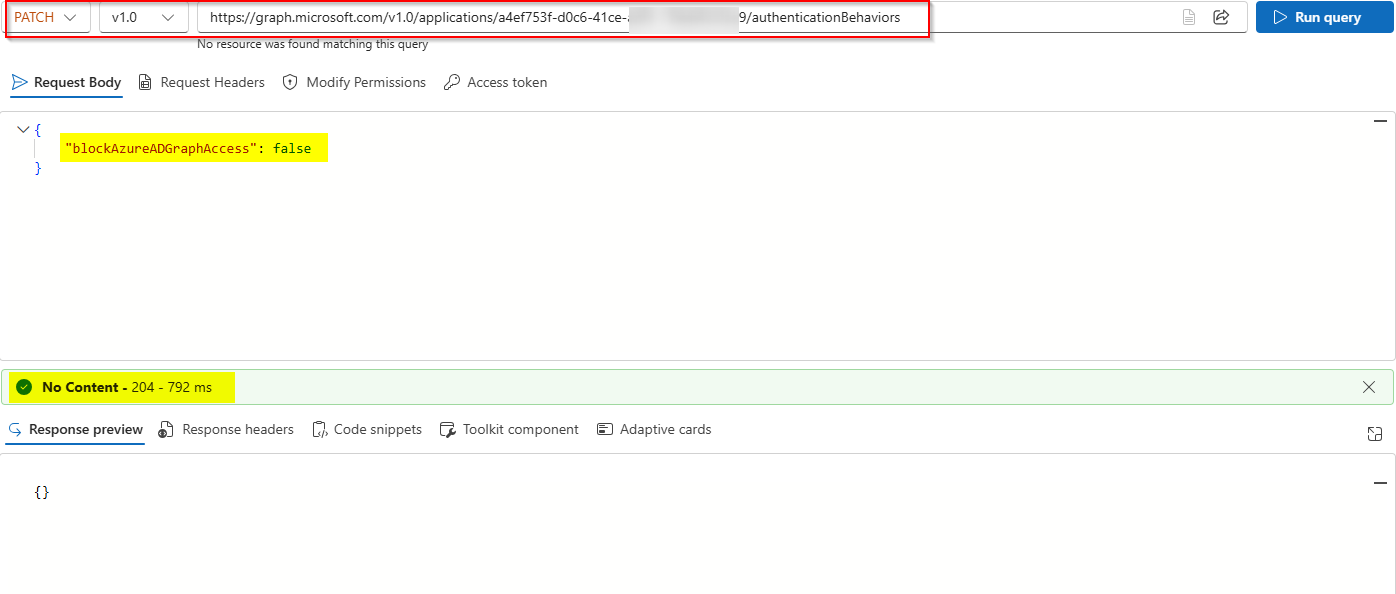This screenshot has height=594, width=1396.
Task: Click the Code snippets icon
Action: click(320, 429)
